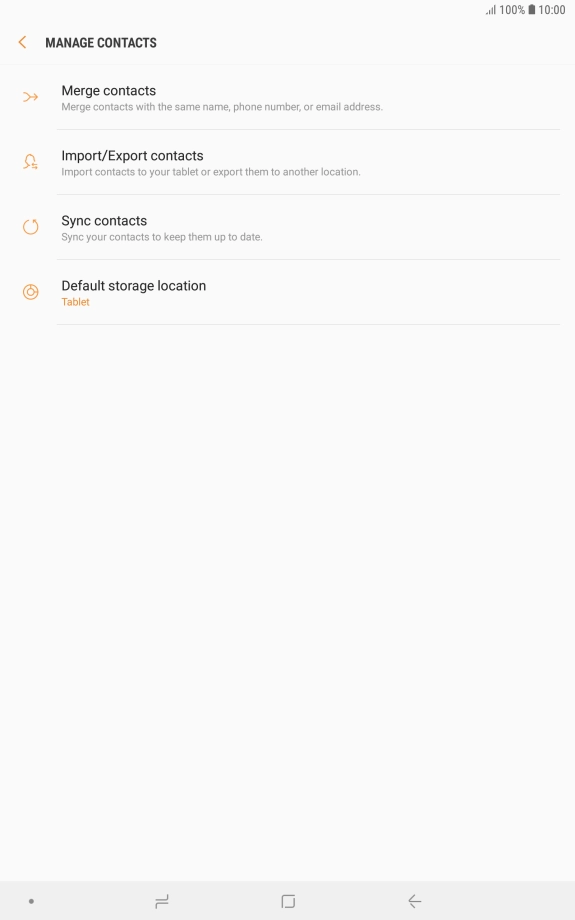Click the Sync contacts circular arrow icon
The width and height of the screenshot is (575, 920).
click(x=31, y=226)
